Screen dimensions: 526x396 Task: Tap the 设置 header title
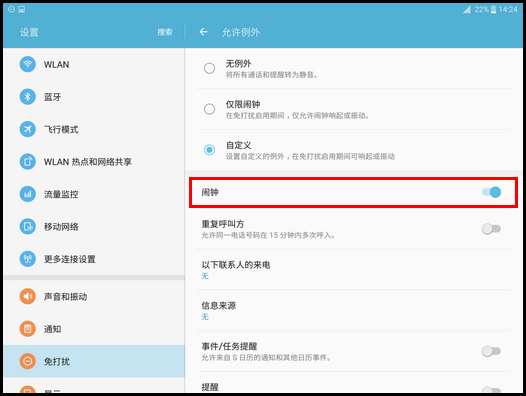coord(29,32)
